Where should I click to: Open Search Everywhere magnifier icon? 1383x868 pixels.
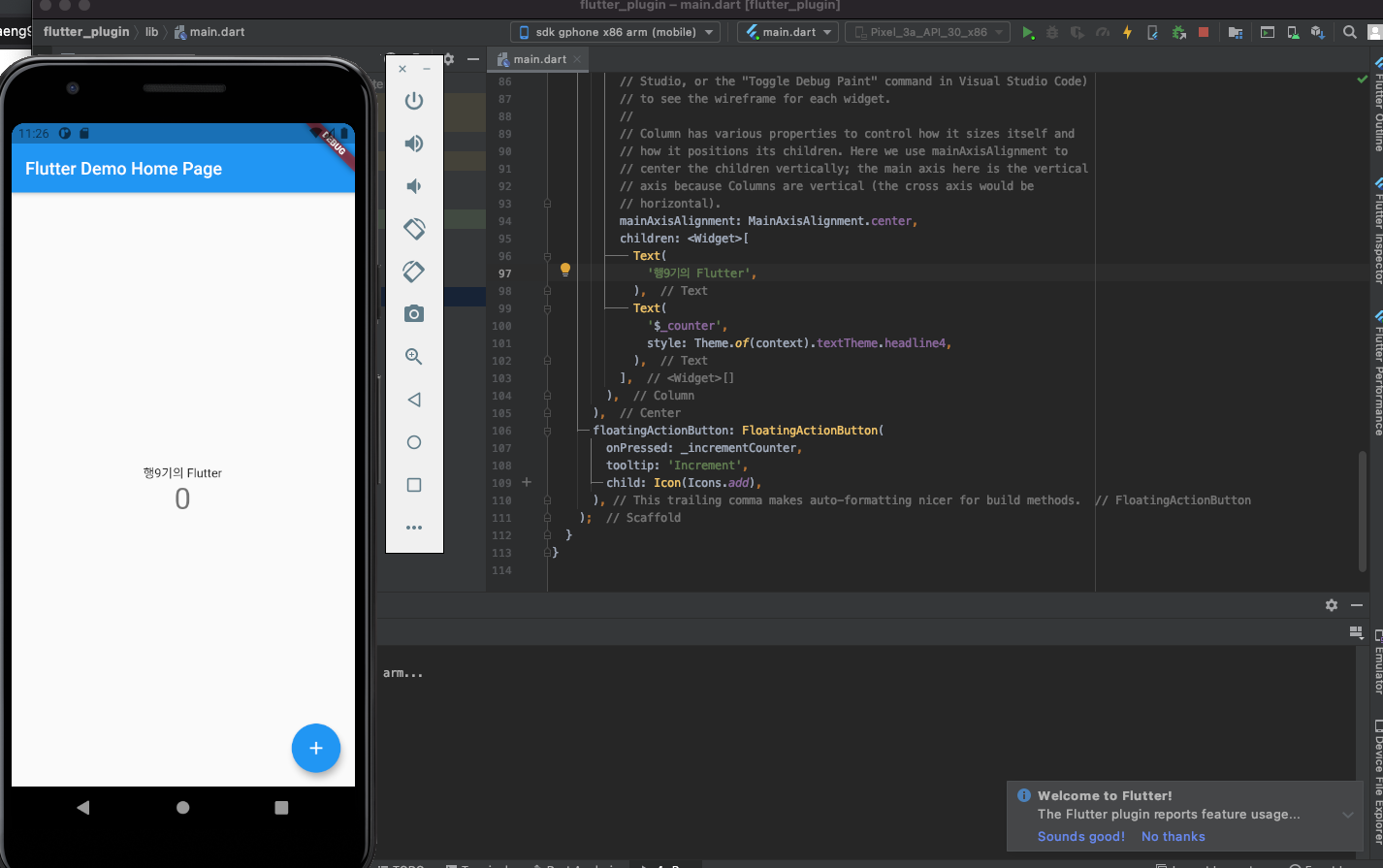coord(1349,32)
